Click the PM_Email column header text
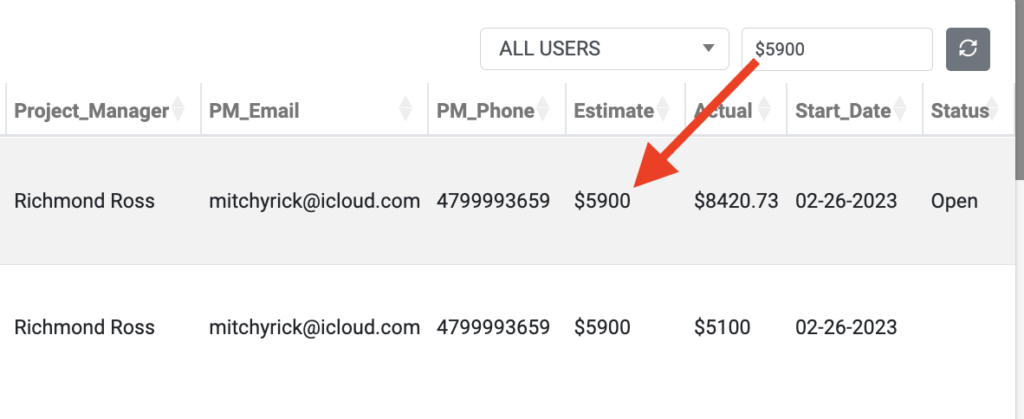This screenshot has height=419, width=1024. 254,111
